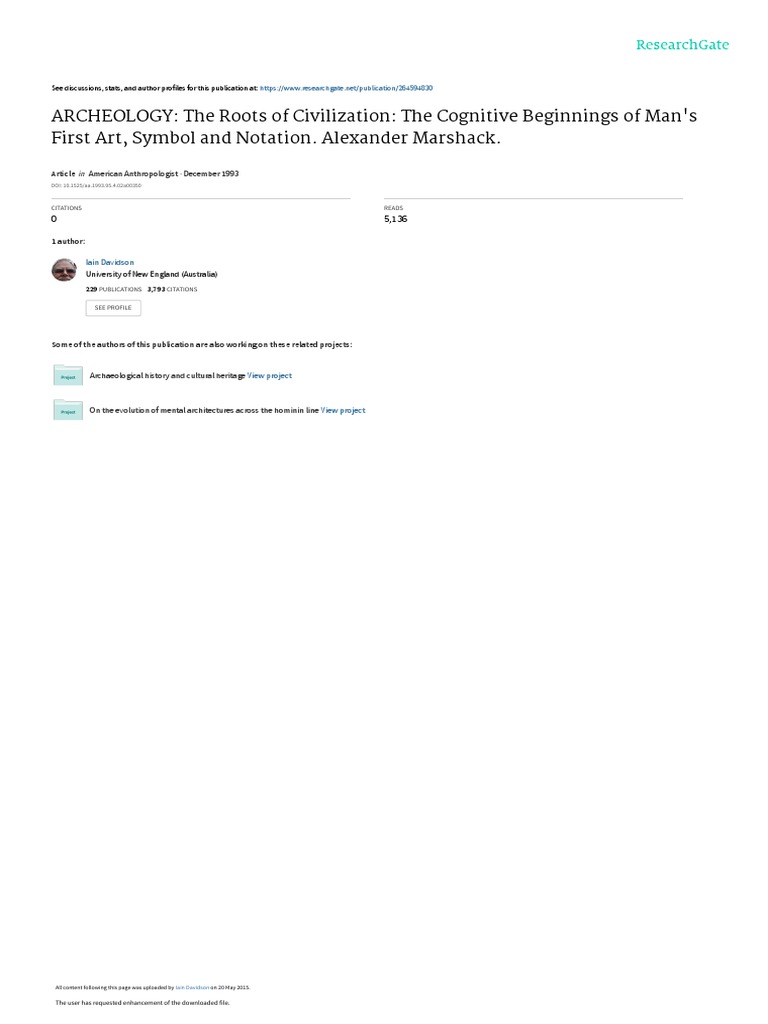Image resolution: width=768 pixels, height=1024 pixels.
Task: Click the DOI line under the journal
Action: coord(96,185)
